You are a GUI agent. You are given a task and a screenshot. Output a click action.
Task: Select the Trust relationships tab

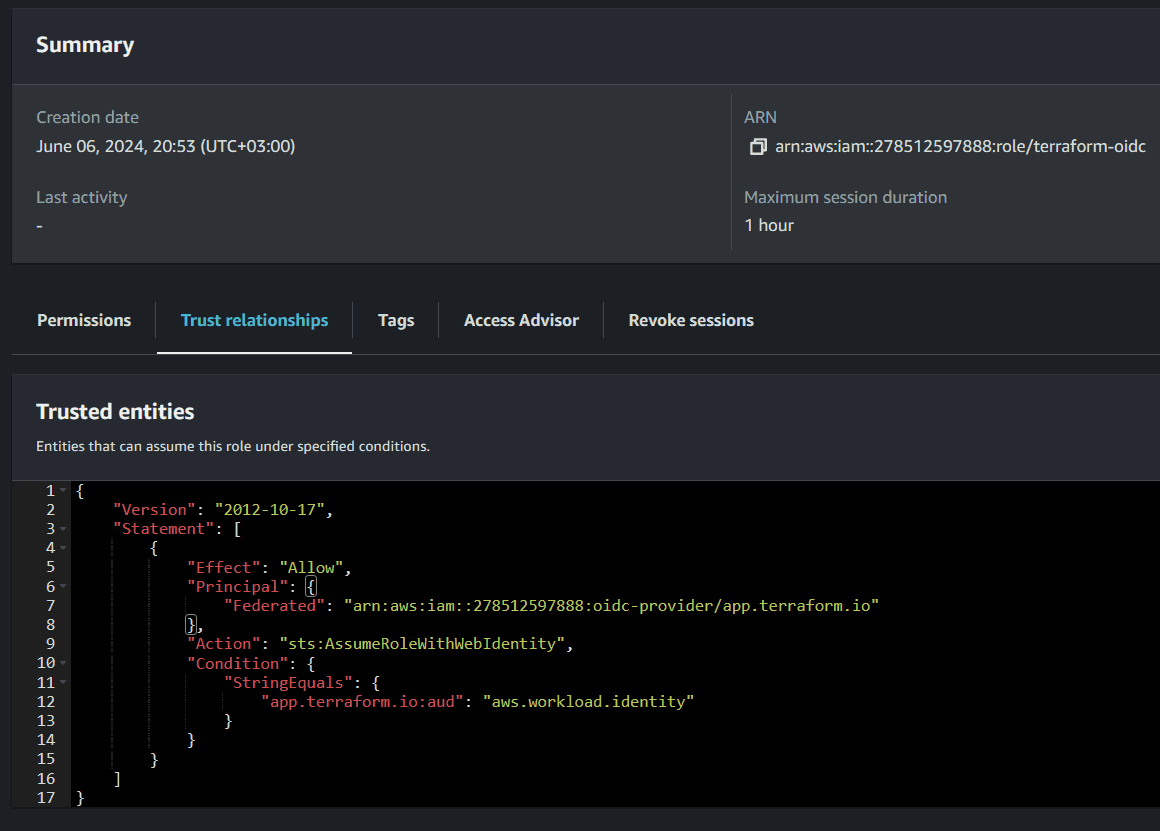click(254, 320)
